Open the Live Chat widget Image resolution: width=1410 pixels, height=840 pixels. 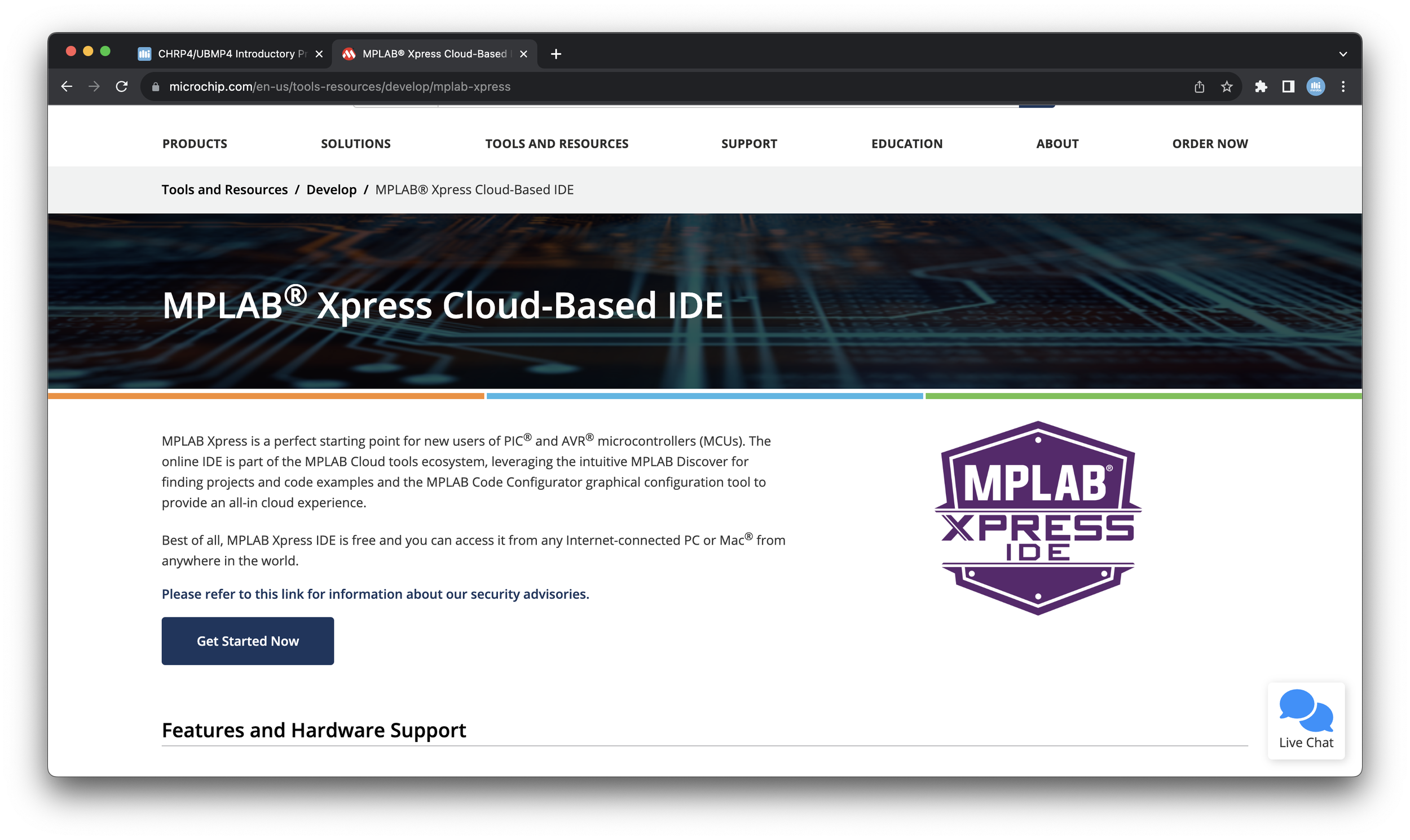click(x=1306, y=719)
